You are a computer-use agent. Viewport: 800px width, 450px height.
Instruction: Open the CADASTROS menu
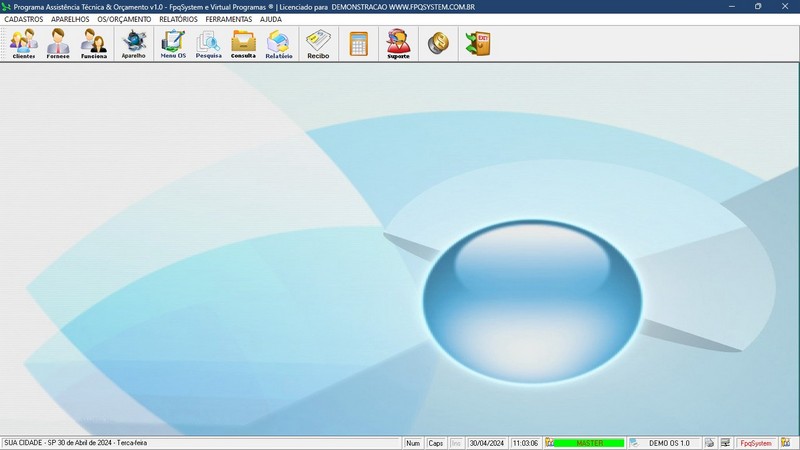coord(23,19)
